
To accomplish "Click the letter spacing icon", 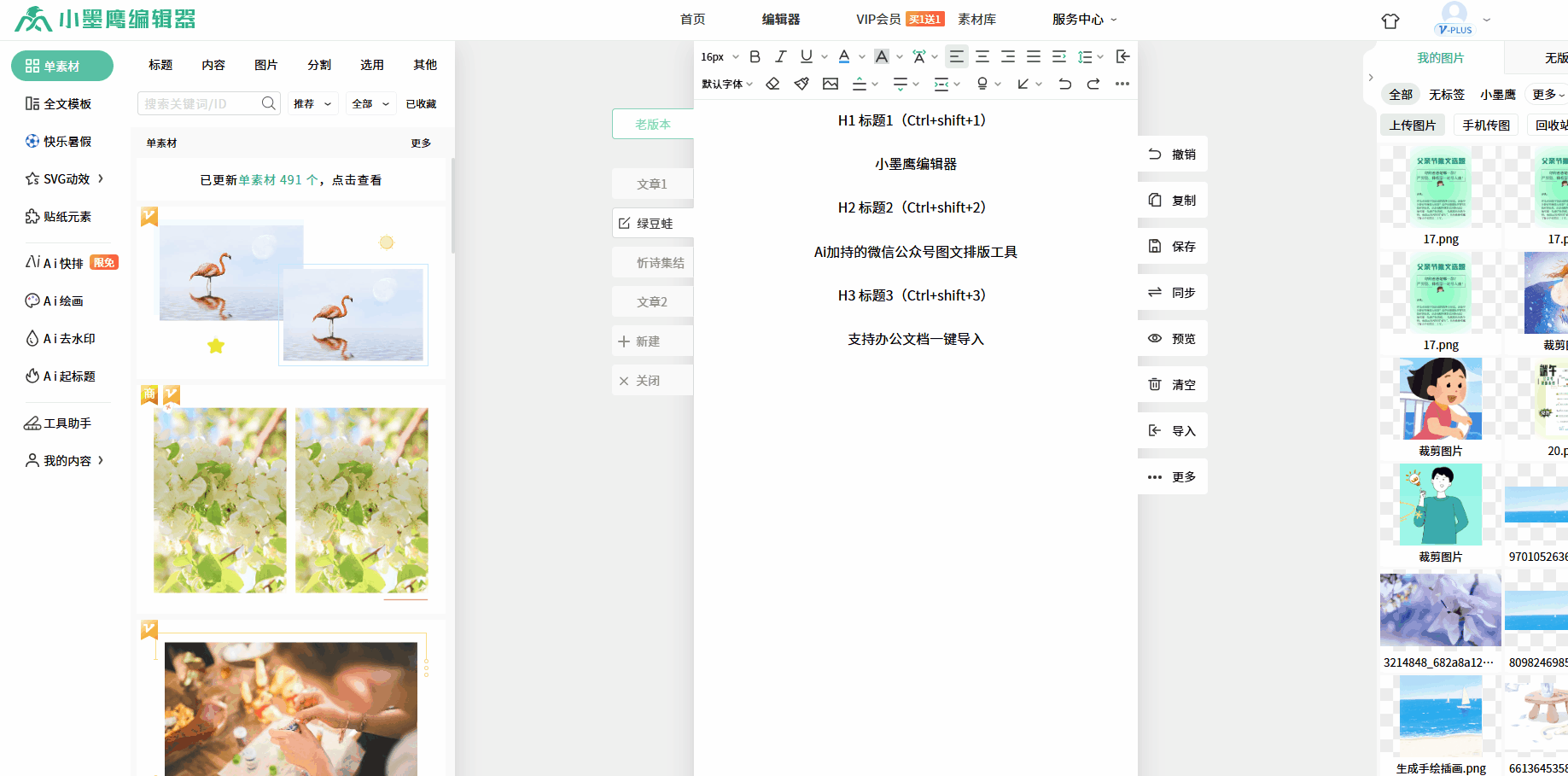I will (918, 56).
